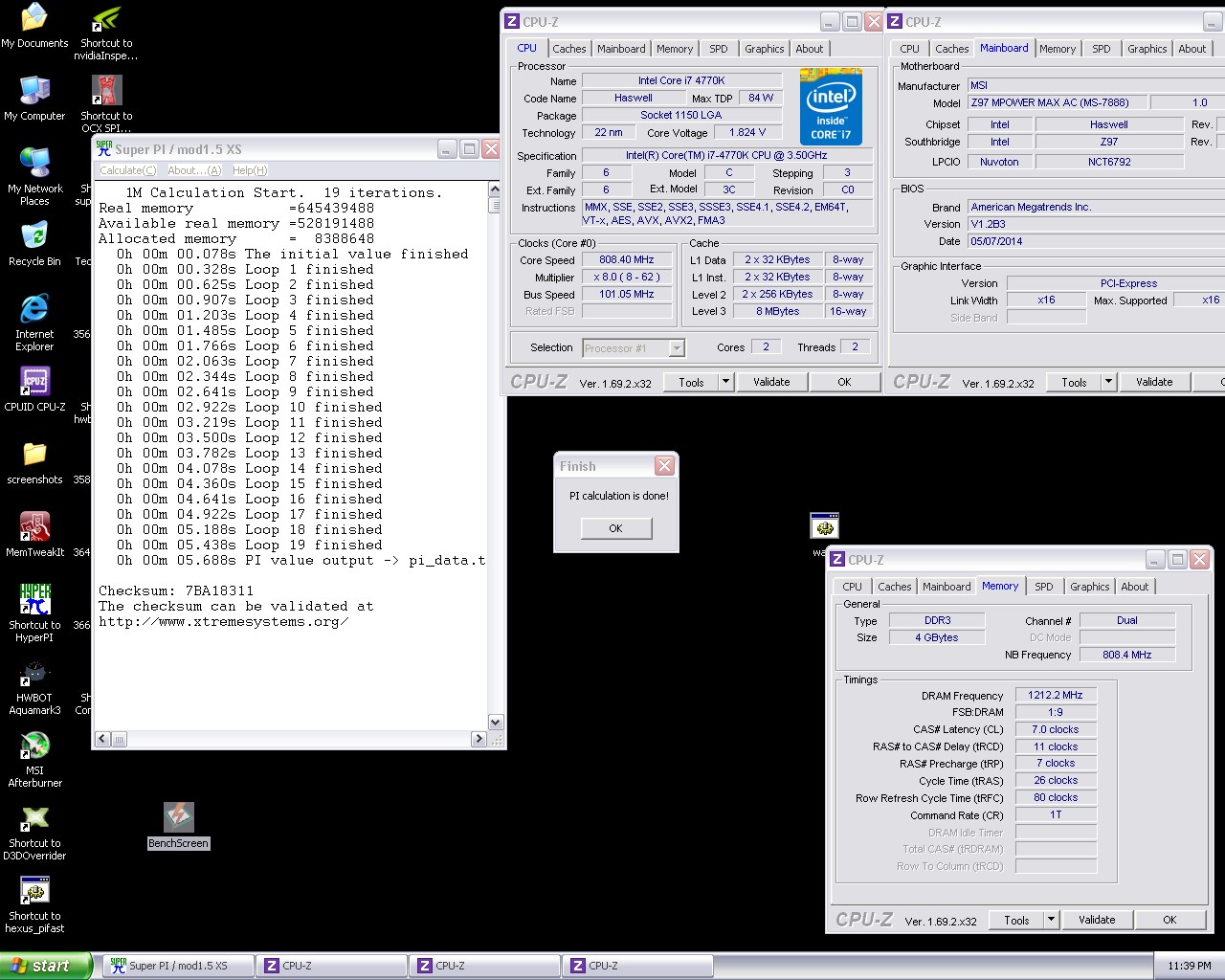Click desktop icon below Finish dialog's right

pos(824,527)
